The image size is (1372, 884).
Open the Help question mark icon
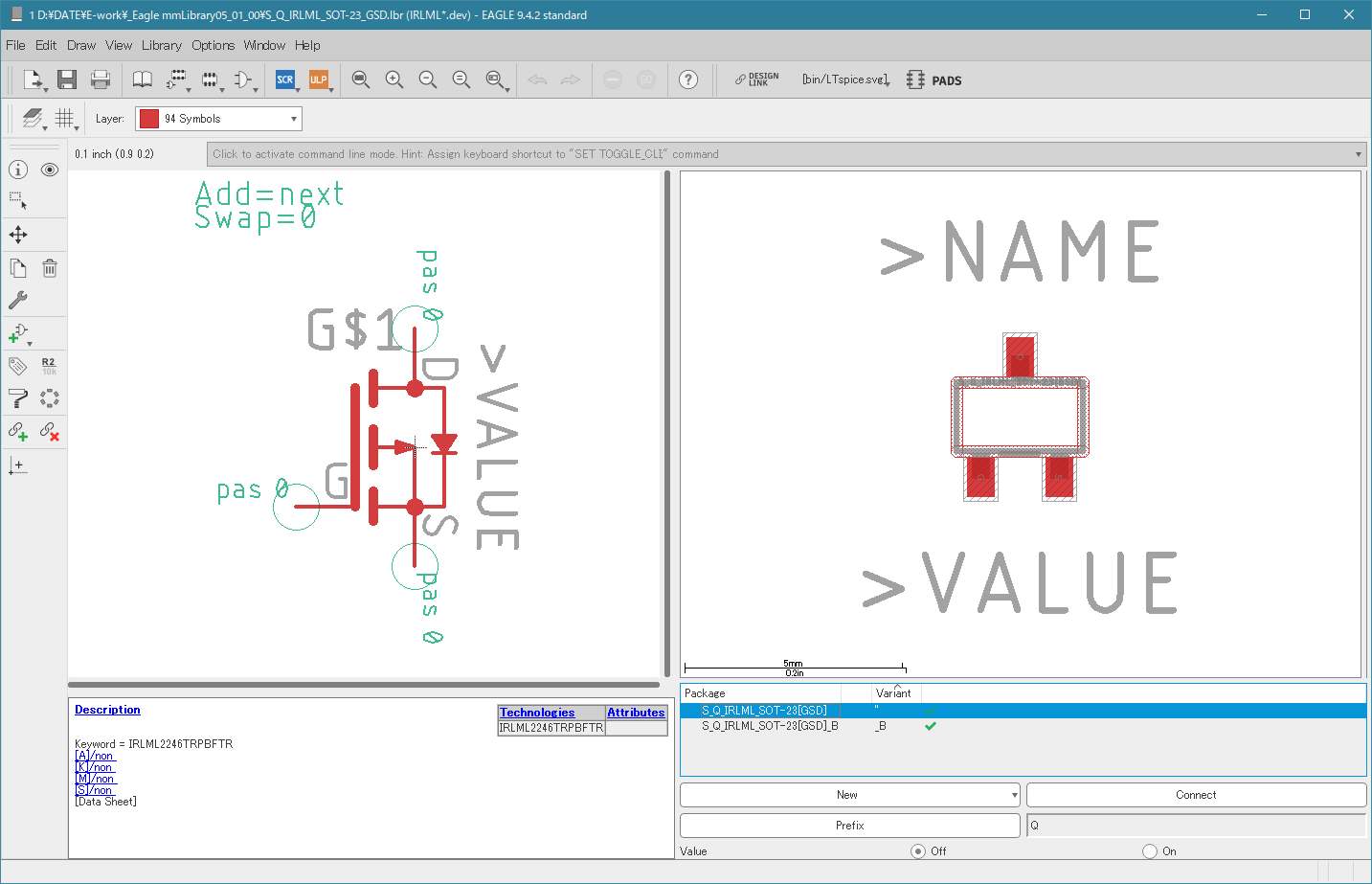(x=687, y=79)
